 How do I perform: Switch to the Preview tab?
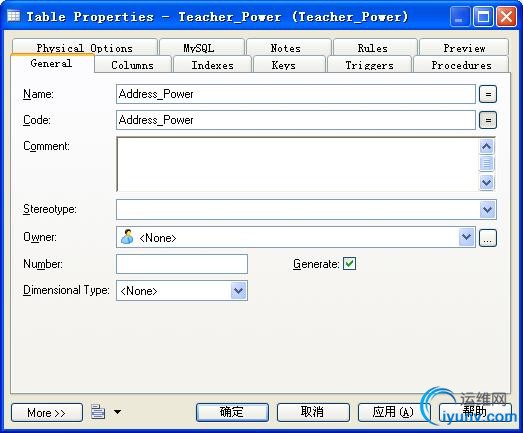tap(464, 48)
